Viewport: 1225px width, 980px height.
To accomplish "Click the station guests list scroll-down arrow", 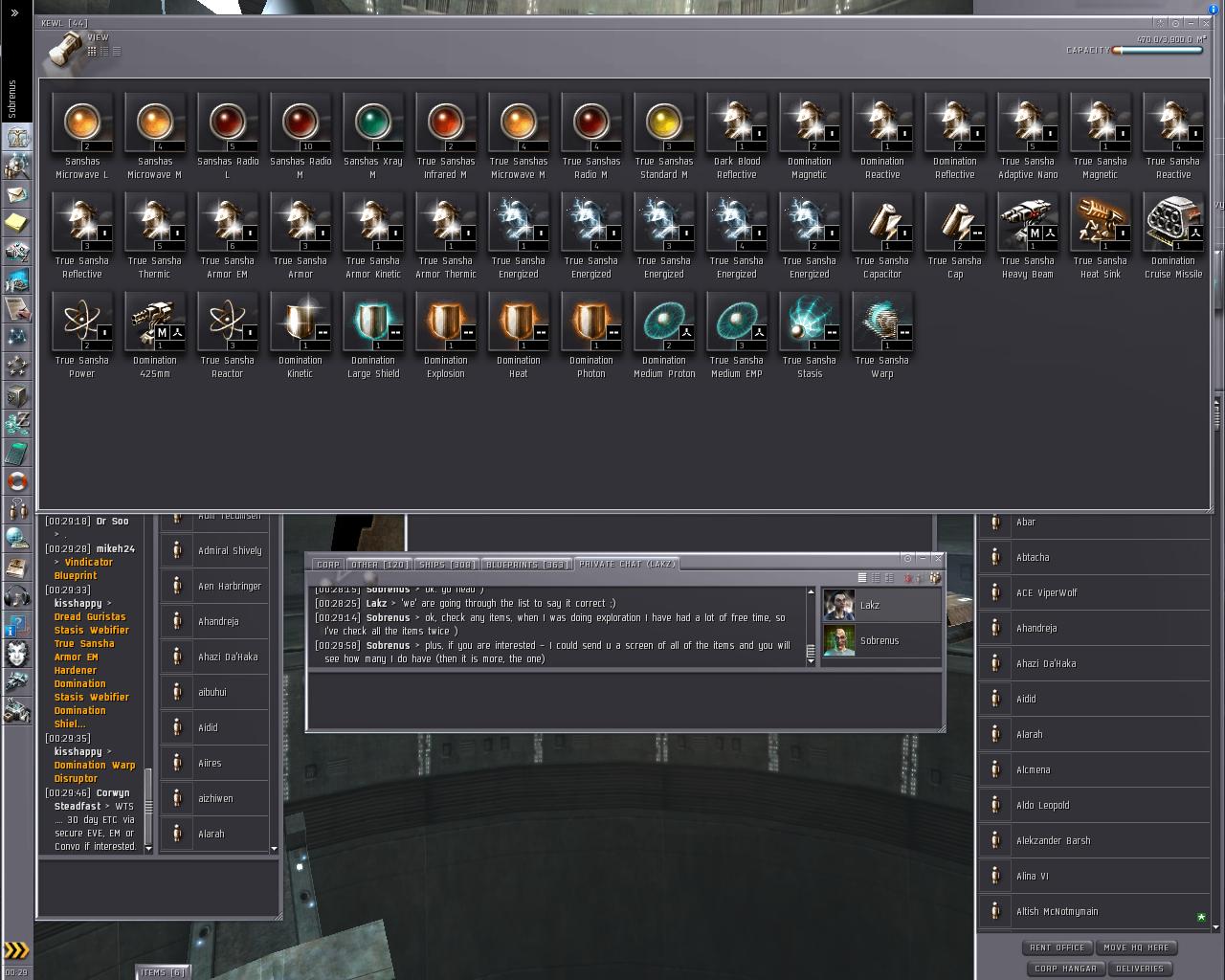I will [1216, 926].
